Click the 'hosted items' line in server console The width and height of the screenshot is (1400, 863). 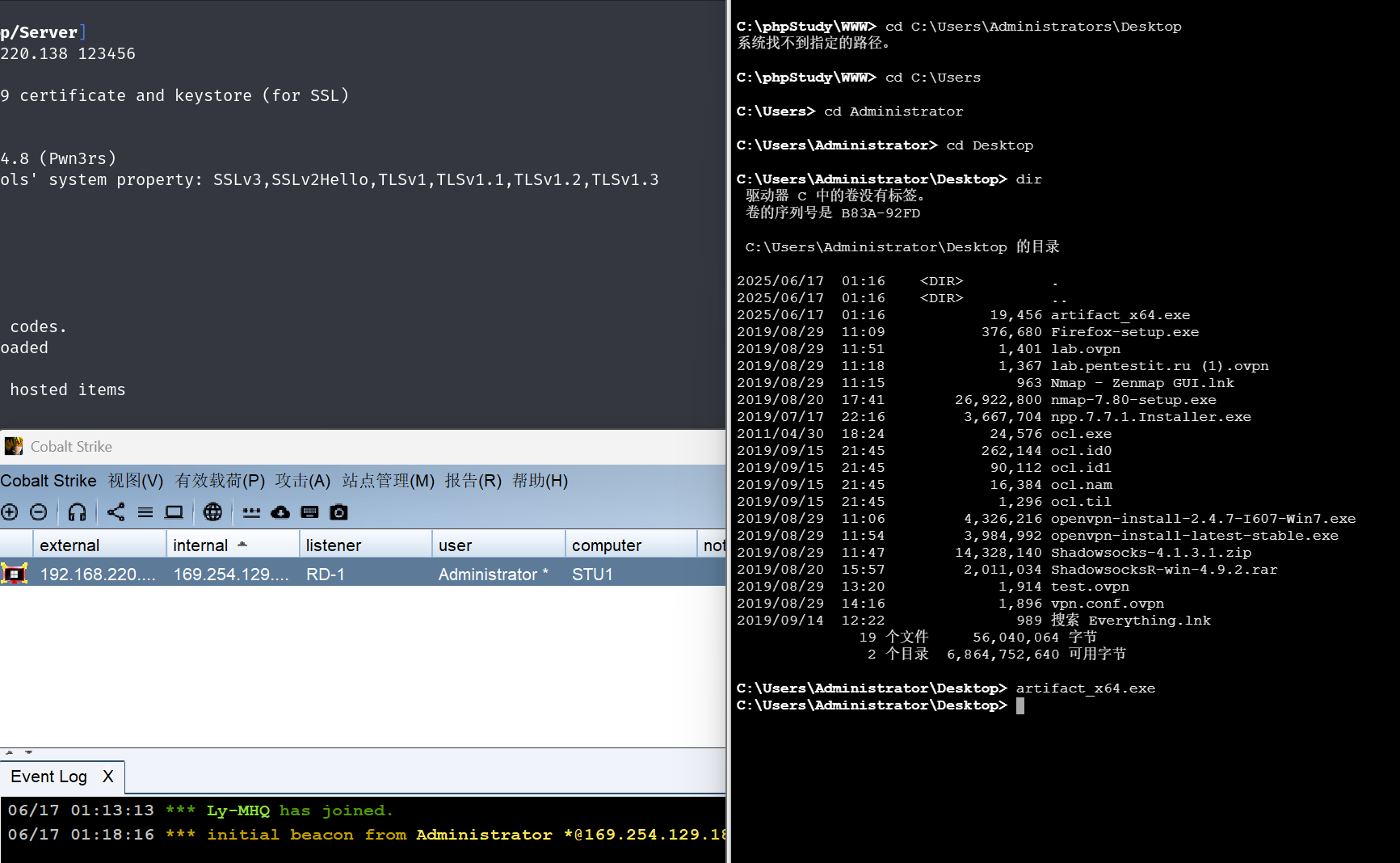[68, 389]
